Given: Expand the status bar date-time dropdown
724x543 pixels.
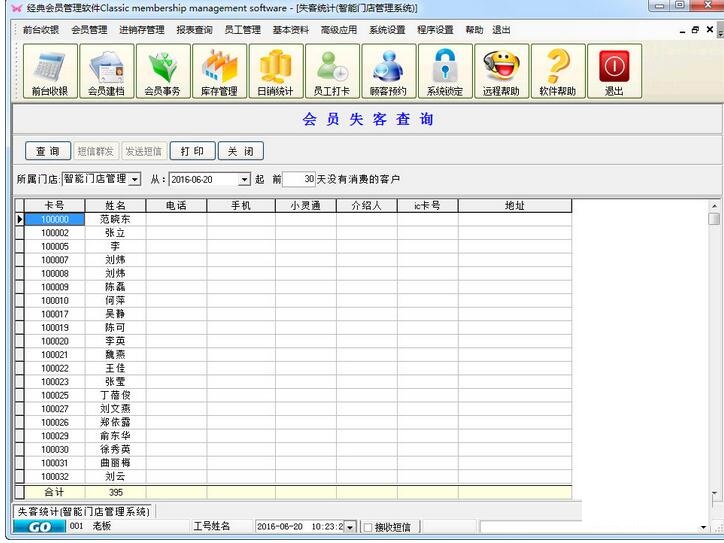Looking at the screenshot, I should (x=350, y=527).
